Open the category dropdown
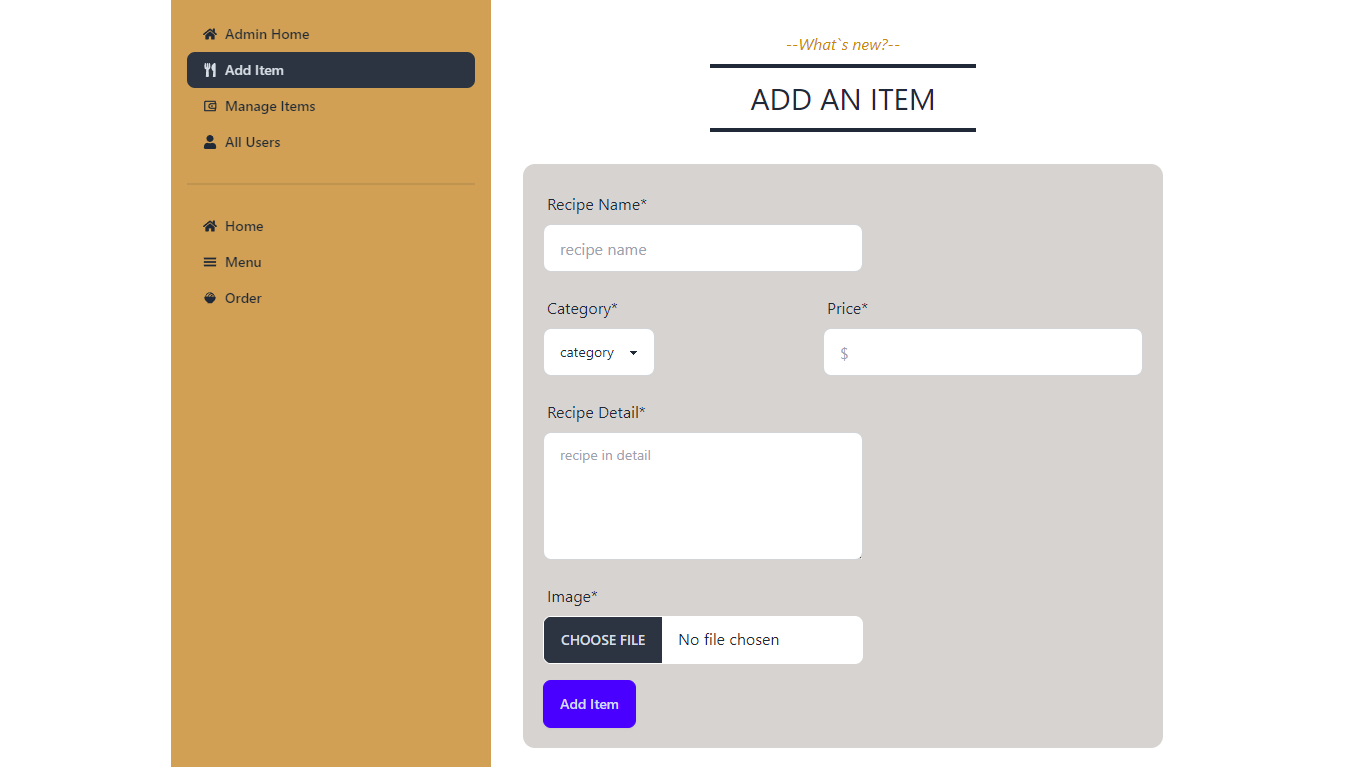The height and width of the screenshot is (767, 1366). [598, 352]
